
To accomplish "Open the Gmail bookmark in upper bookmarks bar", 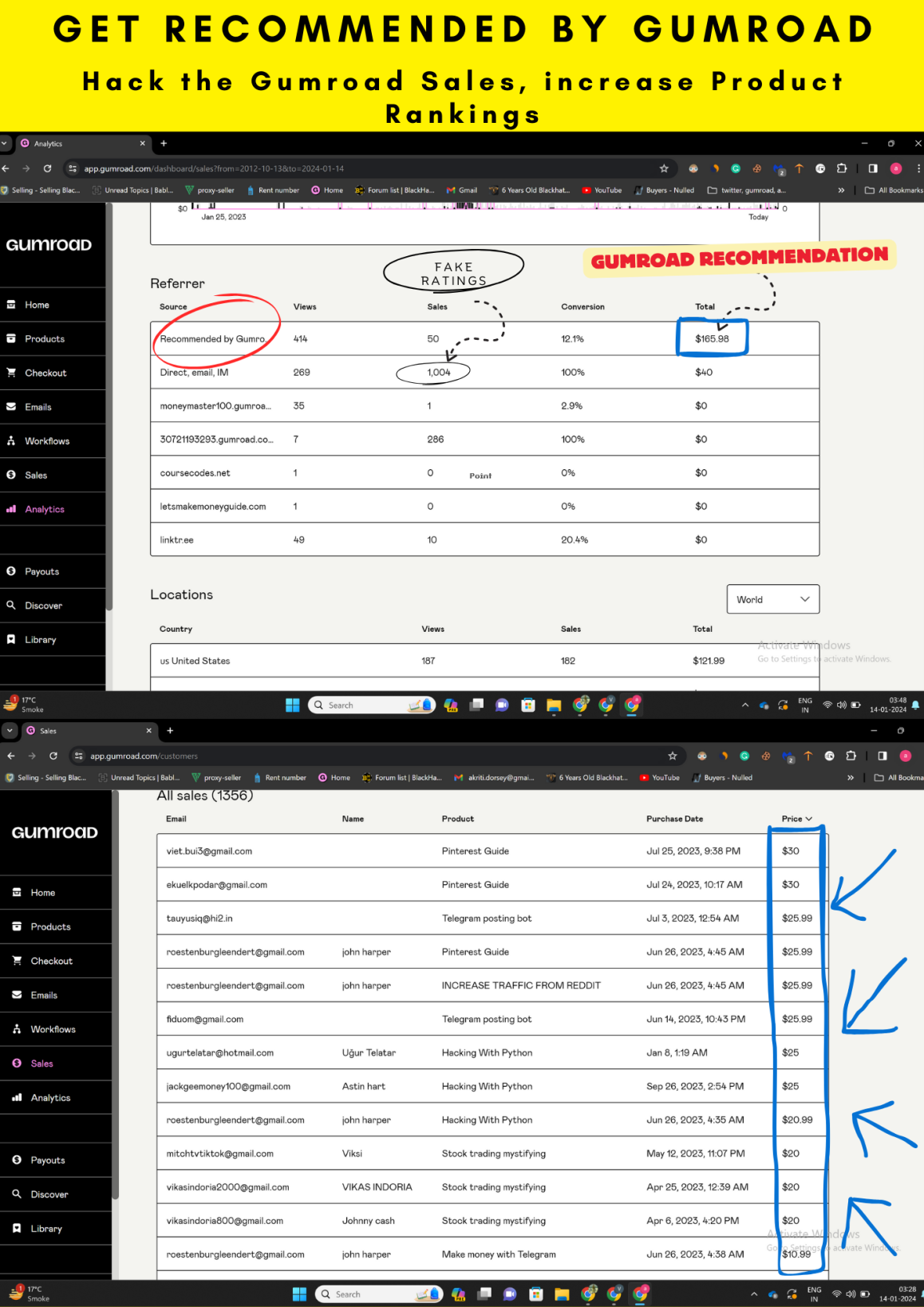I will click(462, 191).
